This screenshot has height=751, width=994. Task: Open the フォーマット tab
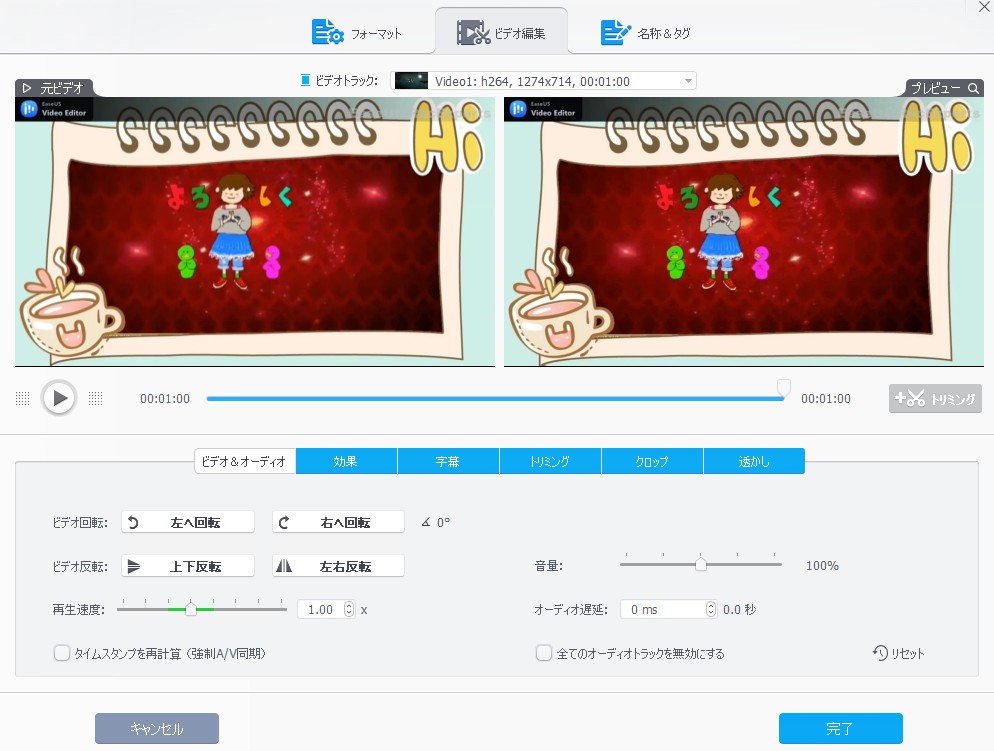[x=357, y=32]
